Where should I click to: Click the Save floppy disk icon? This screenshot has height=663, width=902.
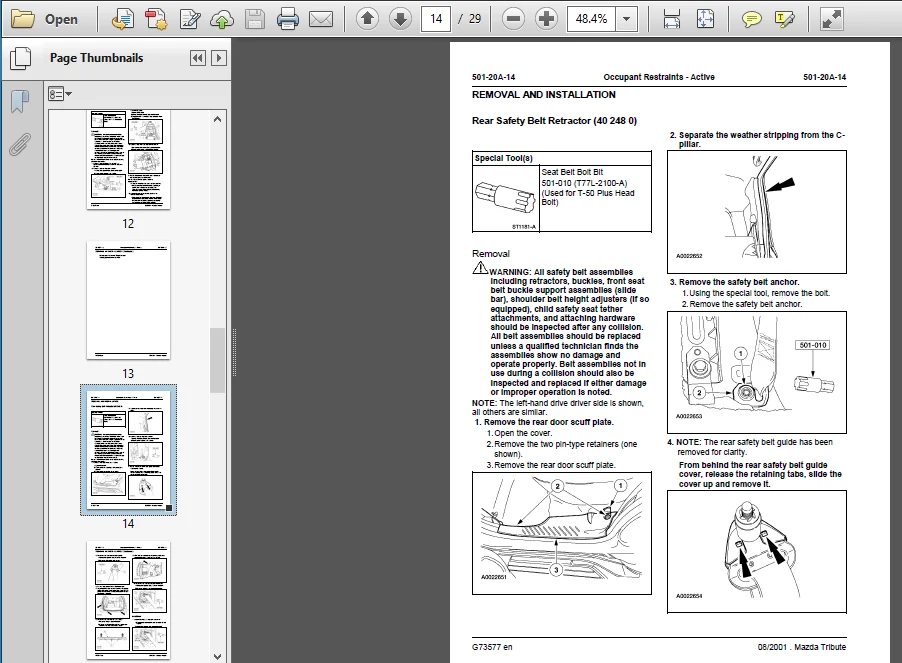(255, 19)
